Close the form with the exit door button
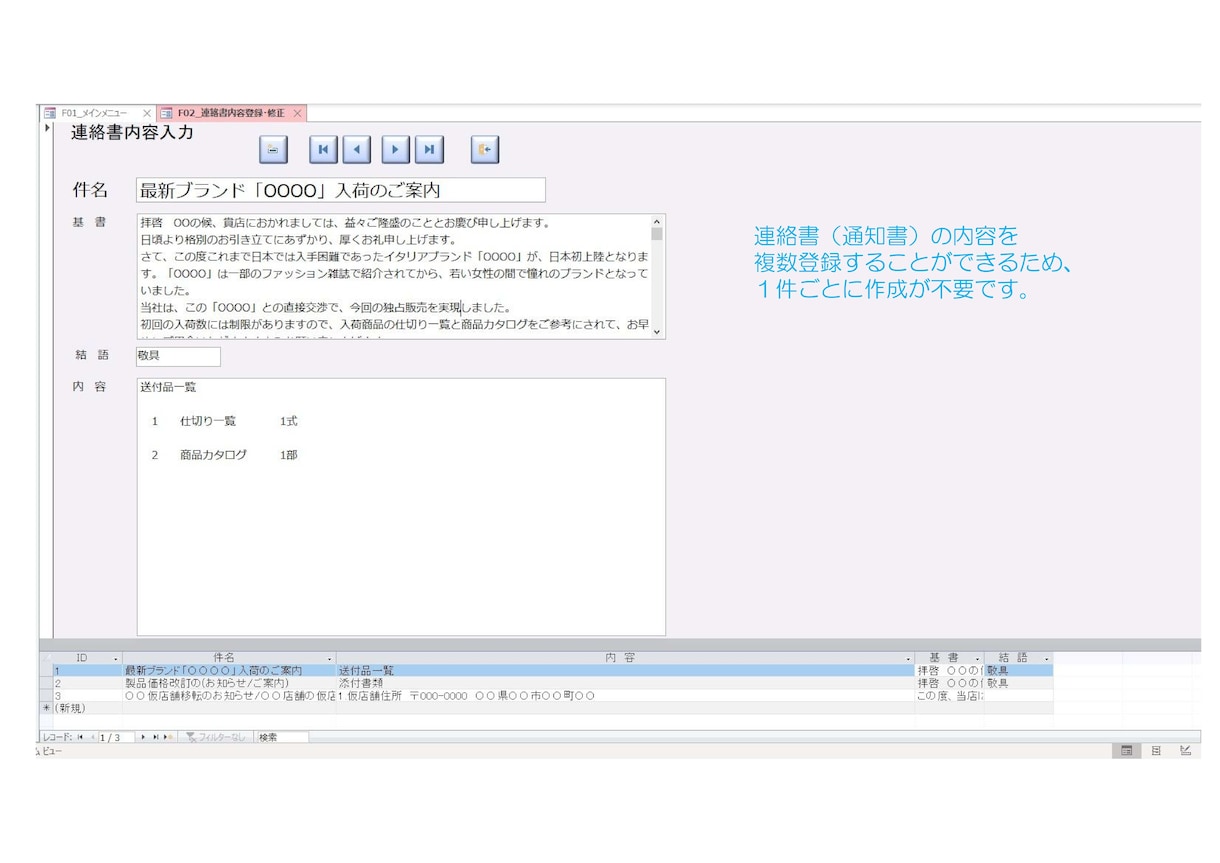1220x863 pixels. pos(485,150)
